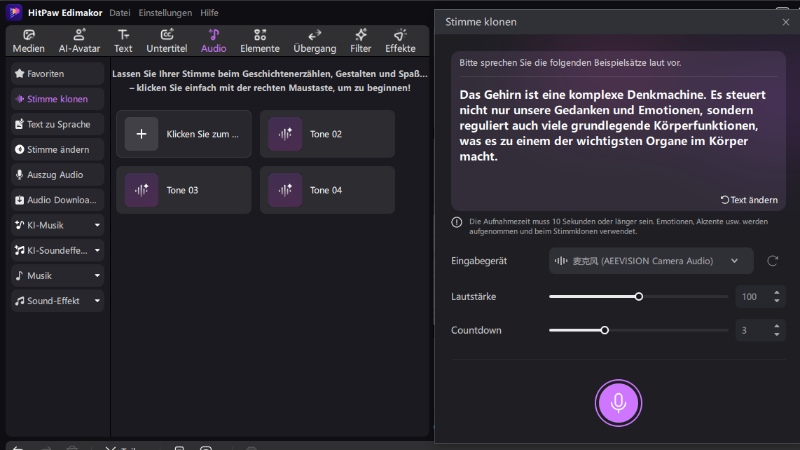Open the AI-Avatar toolbar section

pos(79,40)
